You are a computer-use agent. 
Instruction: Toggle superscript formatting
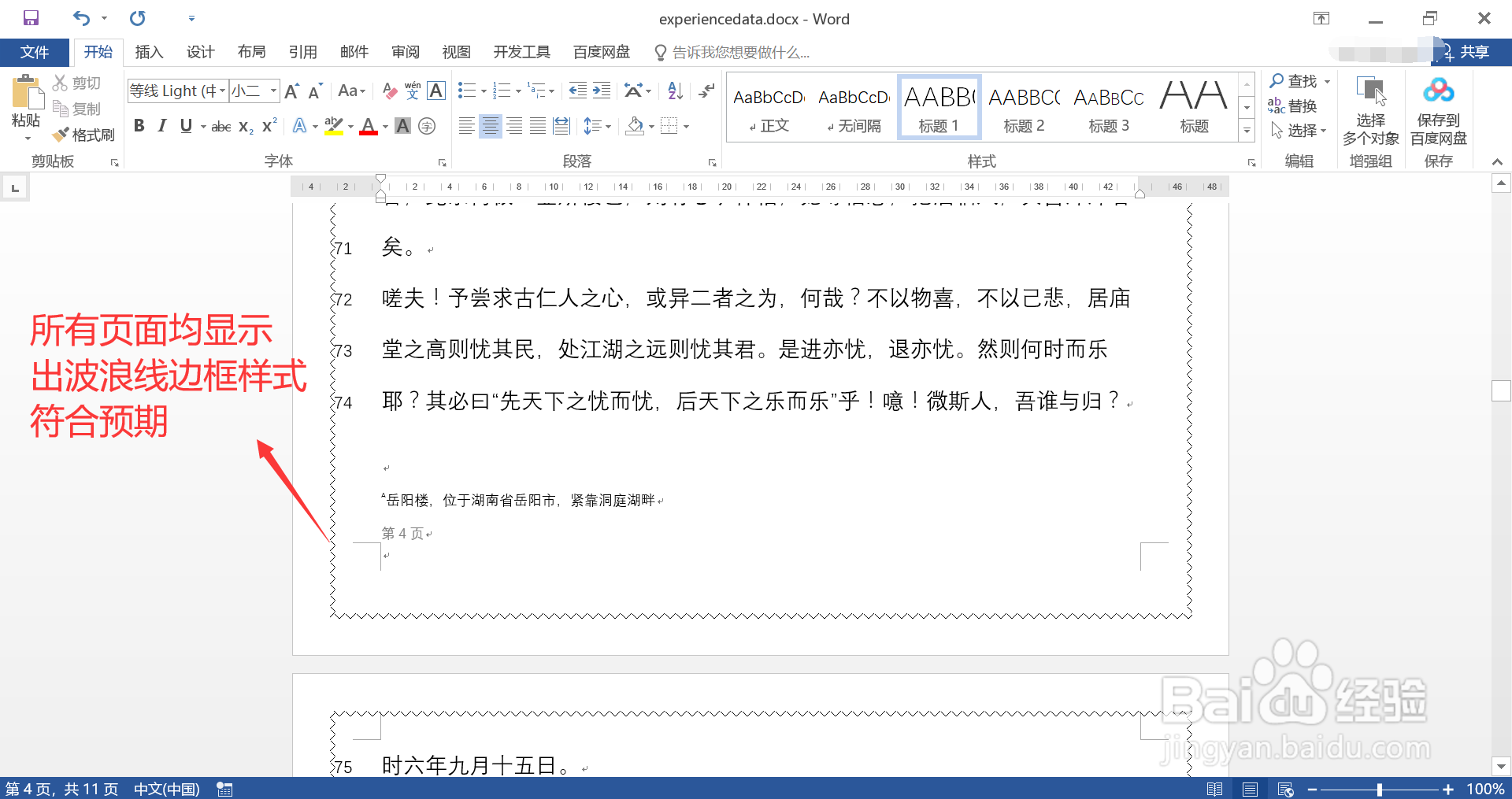pyautogui.click(x=269, y=126)
